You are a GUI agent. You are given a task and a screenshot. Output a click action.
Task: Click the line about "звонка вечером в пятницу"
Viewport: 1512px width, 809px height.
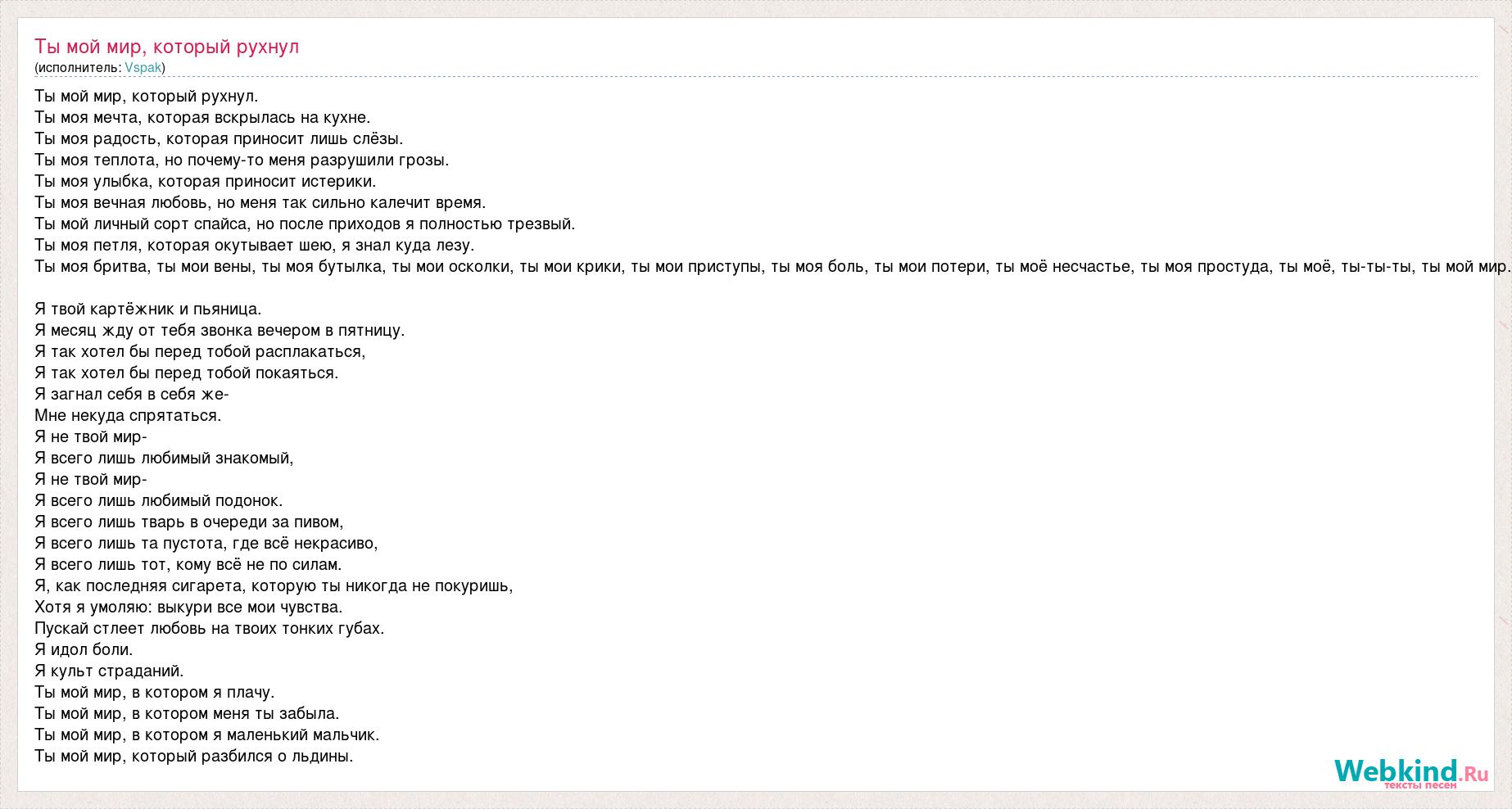[x=220, y=331]
